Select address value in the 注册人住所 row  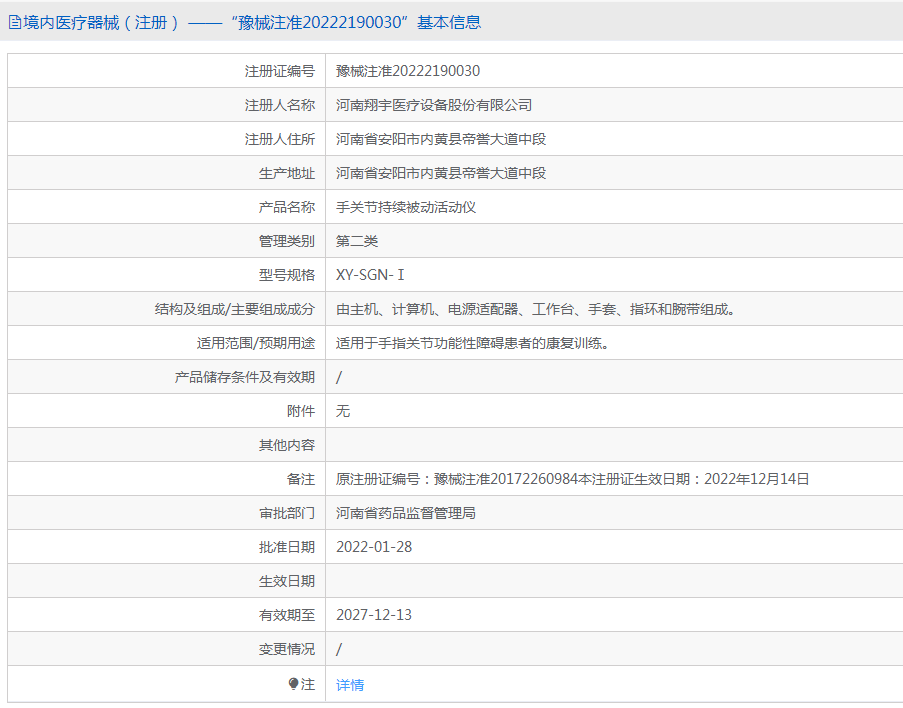(x=441, y=139)
